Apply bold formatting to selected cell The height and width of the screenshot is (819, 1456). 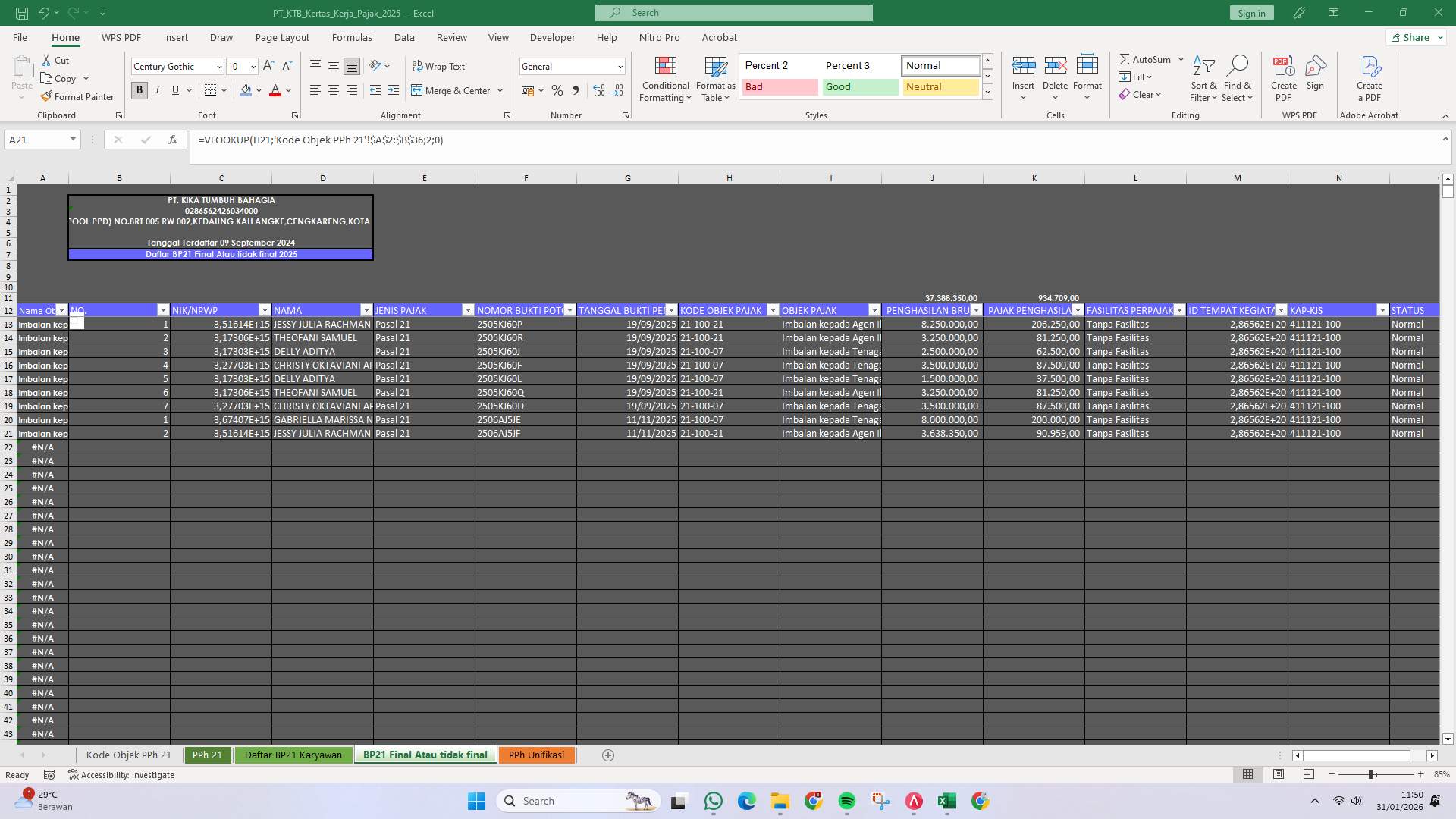pos(139,90)
